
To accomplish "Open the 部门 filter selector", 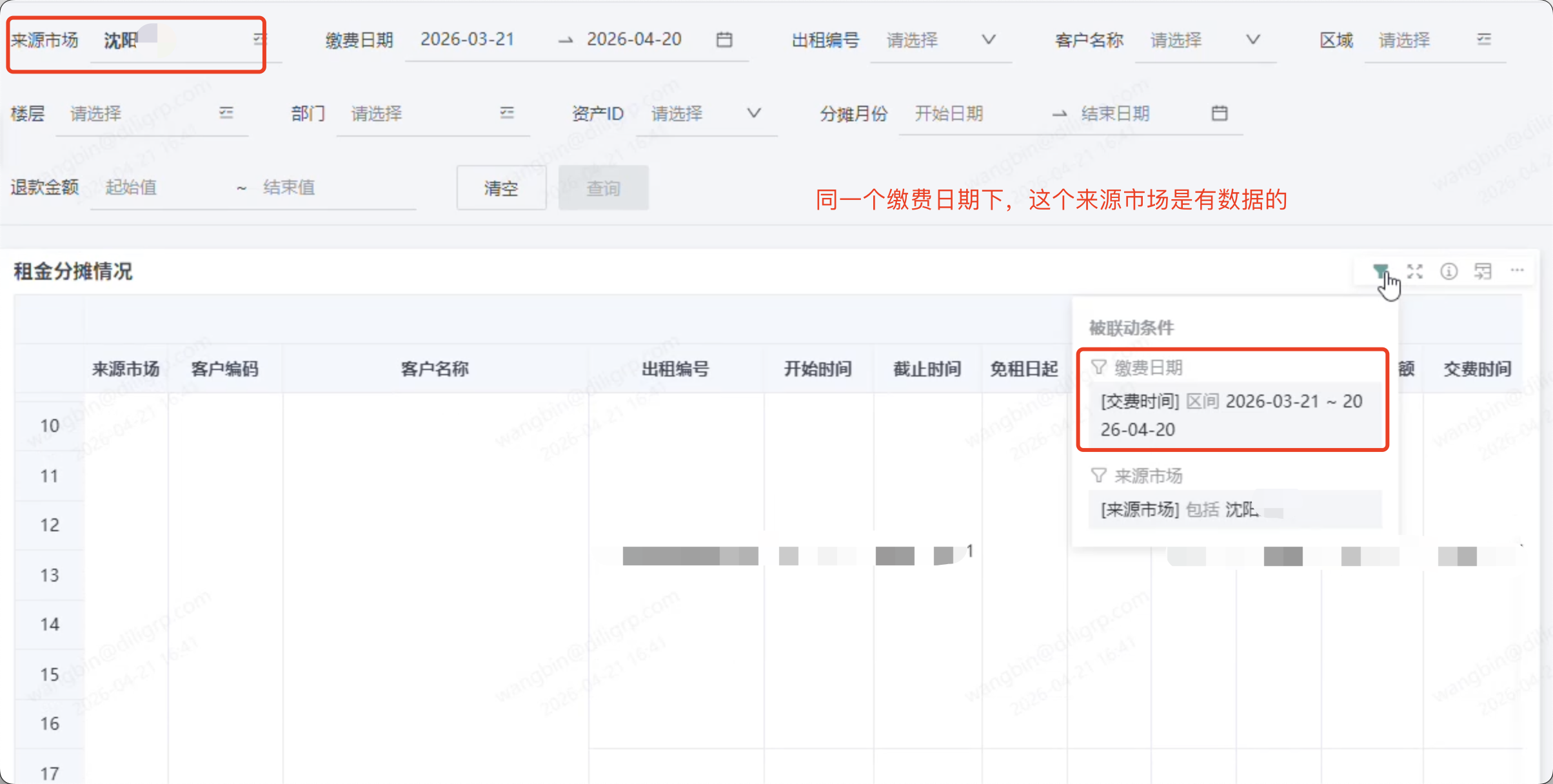I will click(507, 113).
